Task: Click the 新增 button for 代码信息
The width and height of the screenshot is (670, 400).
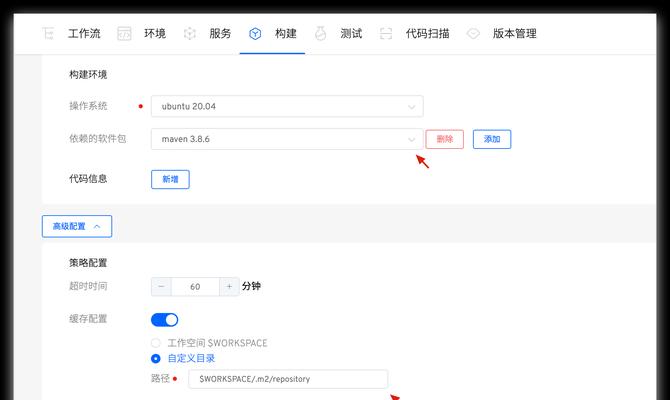Action: click(x=170, y=179)
